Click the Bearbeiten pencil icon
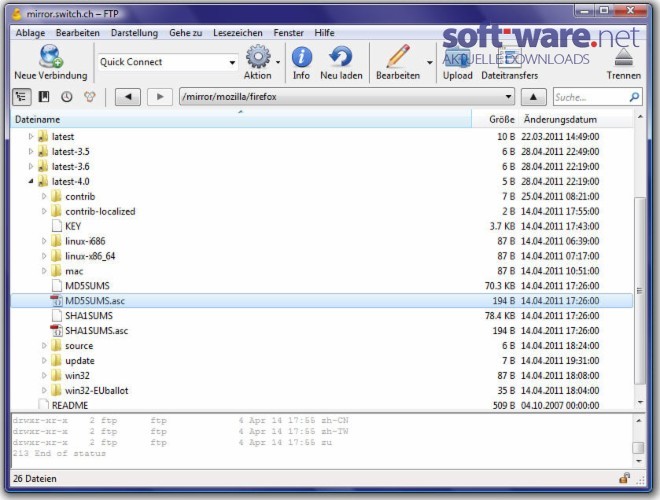660x500 pixels. coord(398,56)
